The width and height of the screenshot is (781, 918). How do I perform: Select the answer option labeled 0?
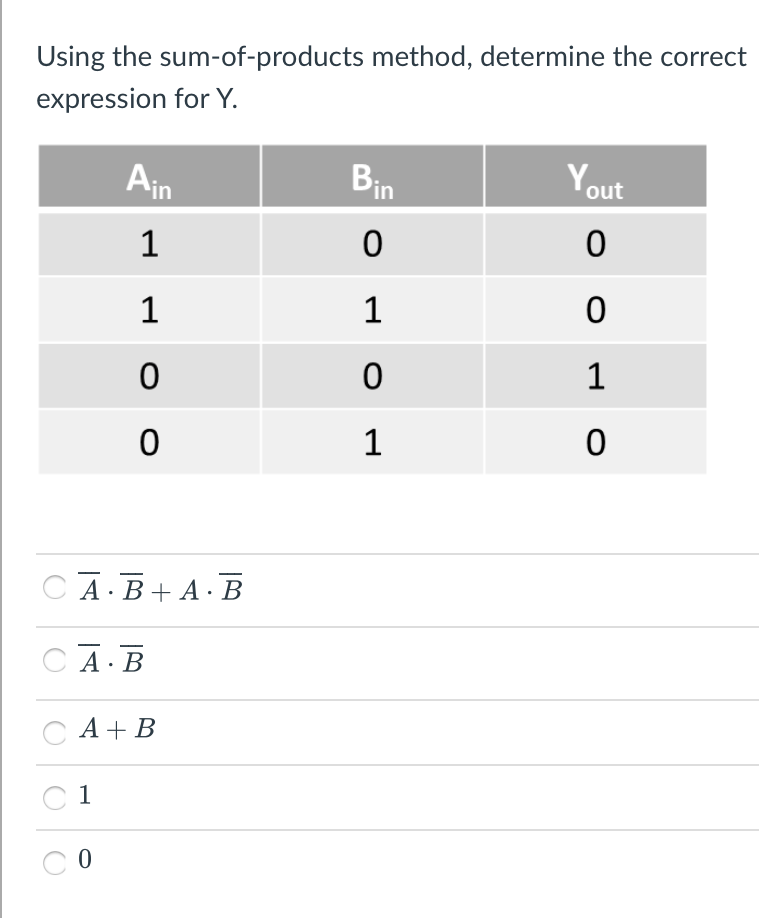click(85, 861)
